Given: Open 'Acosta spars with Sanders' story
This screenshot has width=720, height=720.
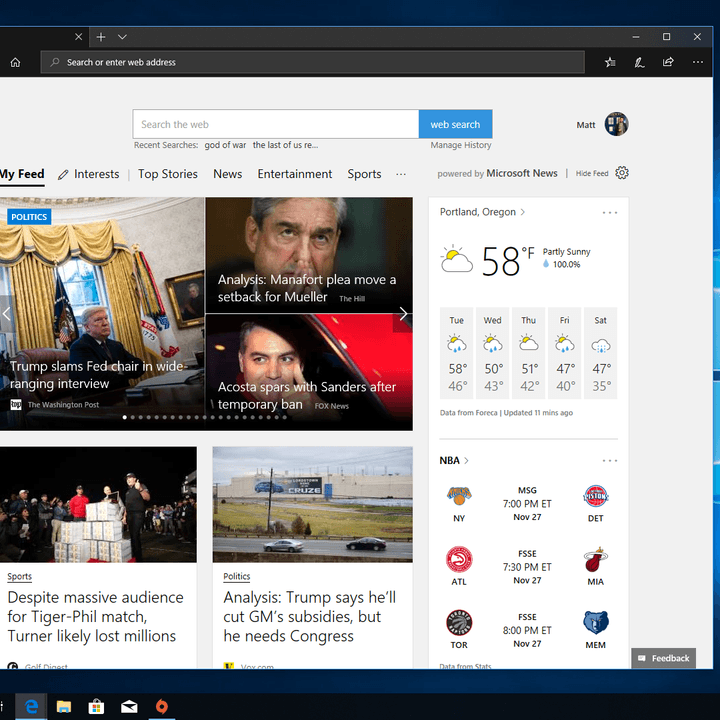Looking at the screenshot, I should click(x=306, y=395).
